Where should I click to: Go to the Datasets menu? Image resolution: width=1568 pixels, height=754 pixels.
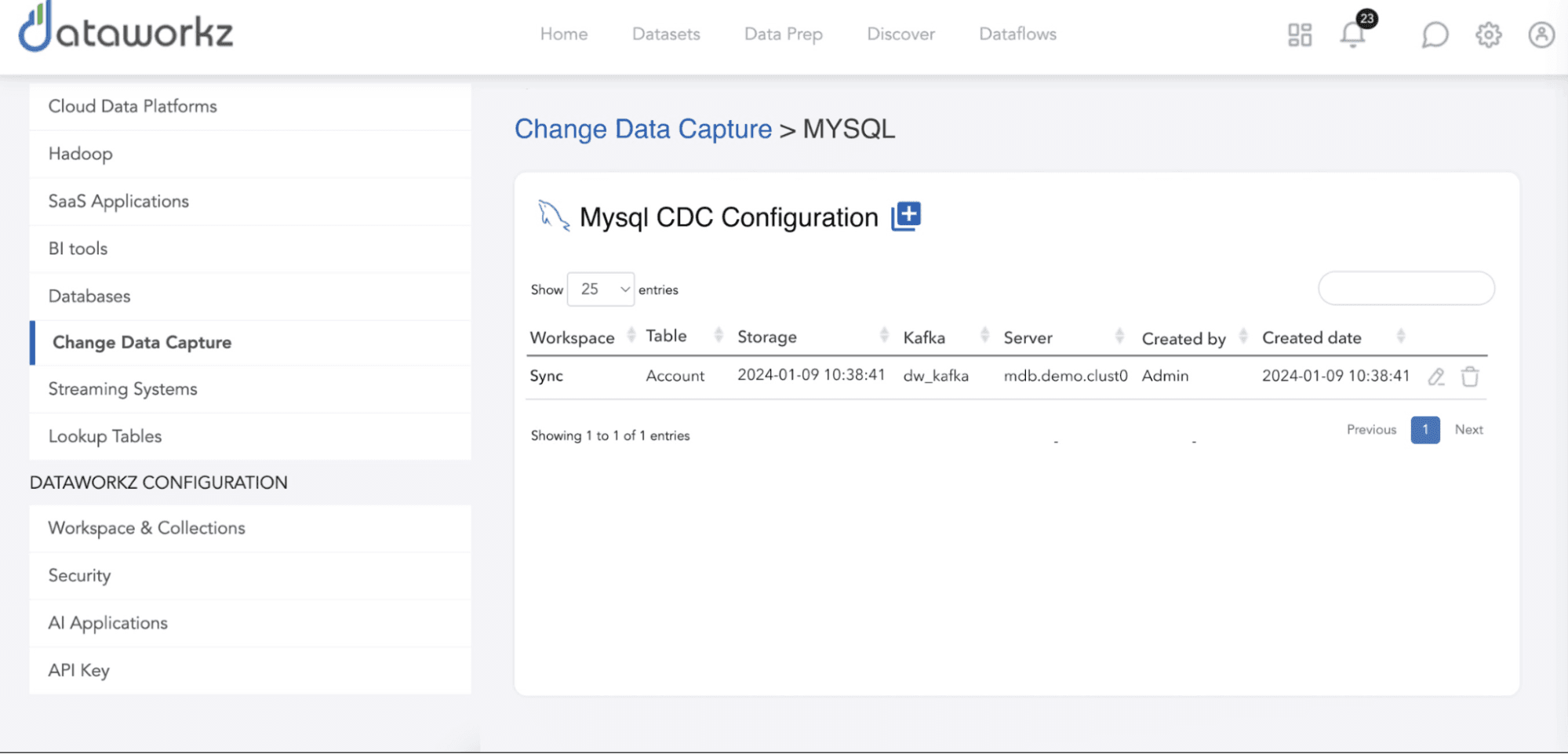tap(666, 35)
